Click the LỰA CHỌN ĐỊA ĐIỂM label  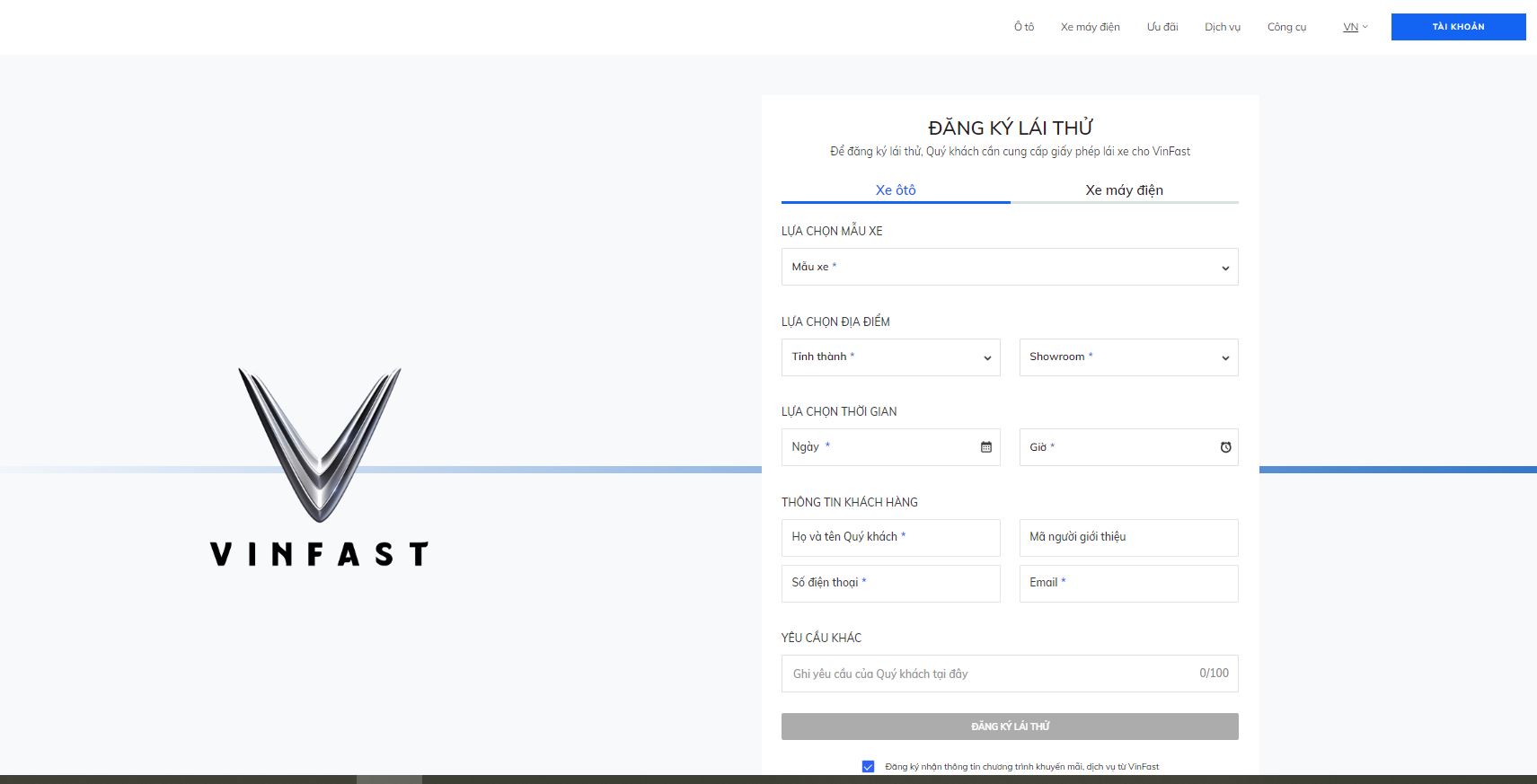pos(835,322)
